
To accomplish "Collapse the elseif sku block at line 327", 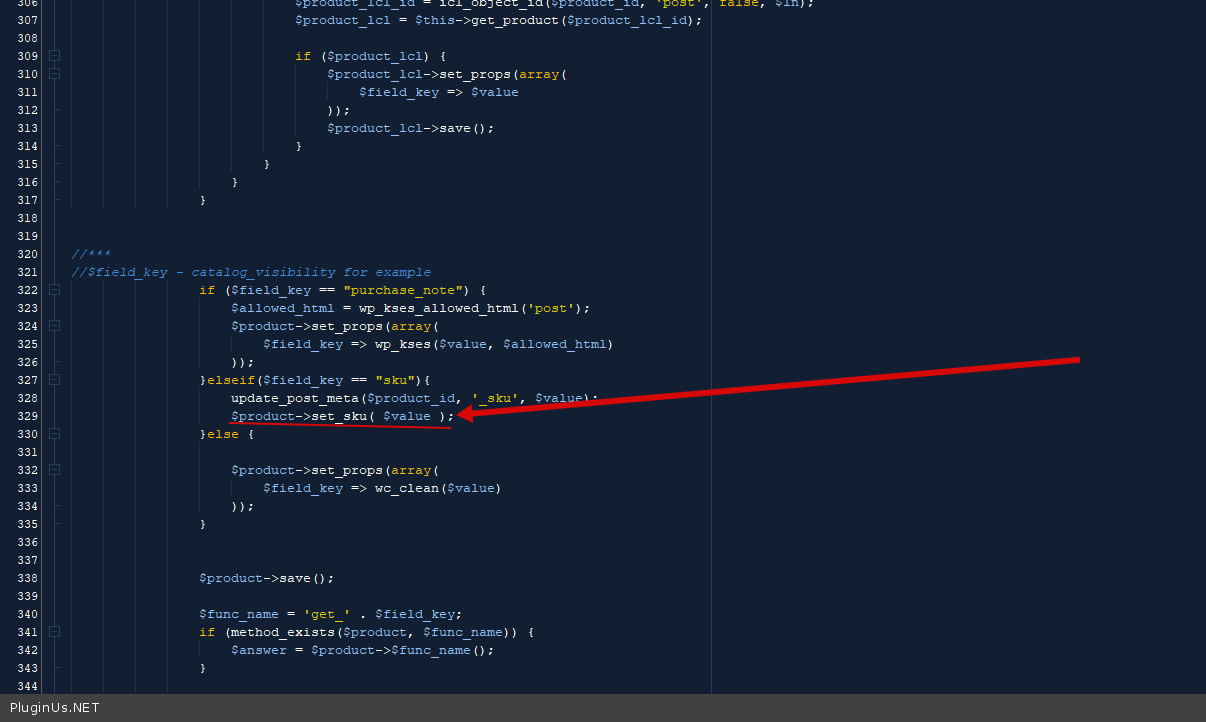I will [55, 380].
